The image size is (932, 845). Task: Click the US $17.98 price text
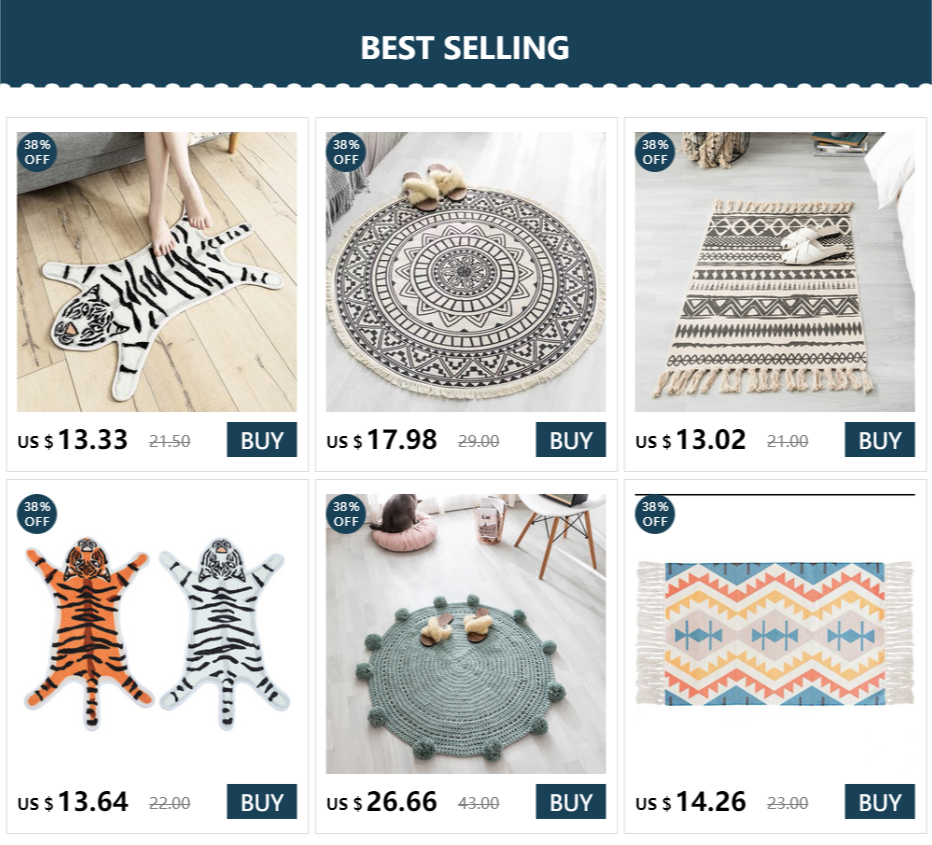tap(382, 440)
